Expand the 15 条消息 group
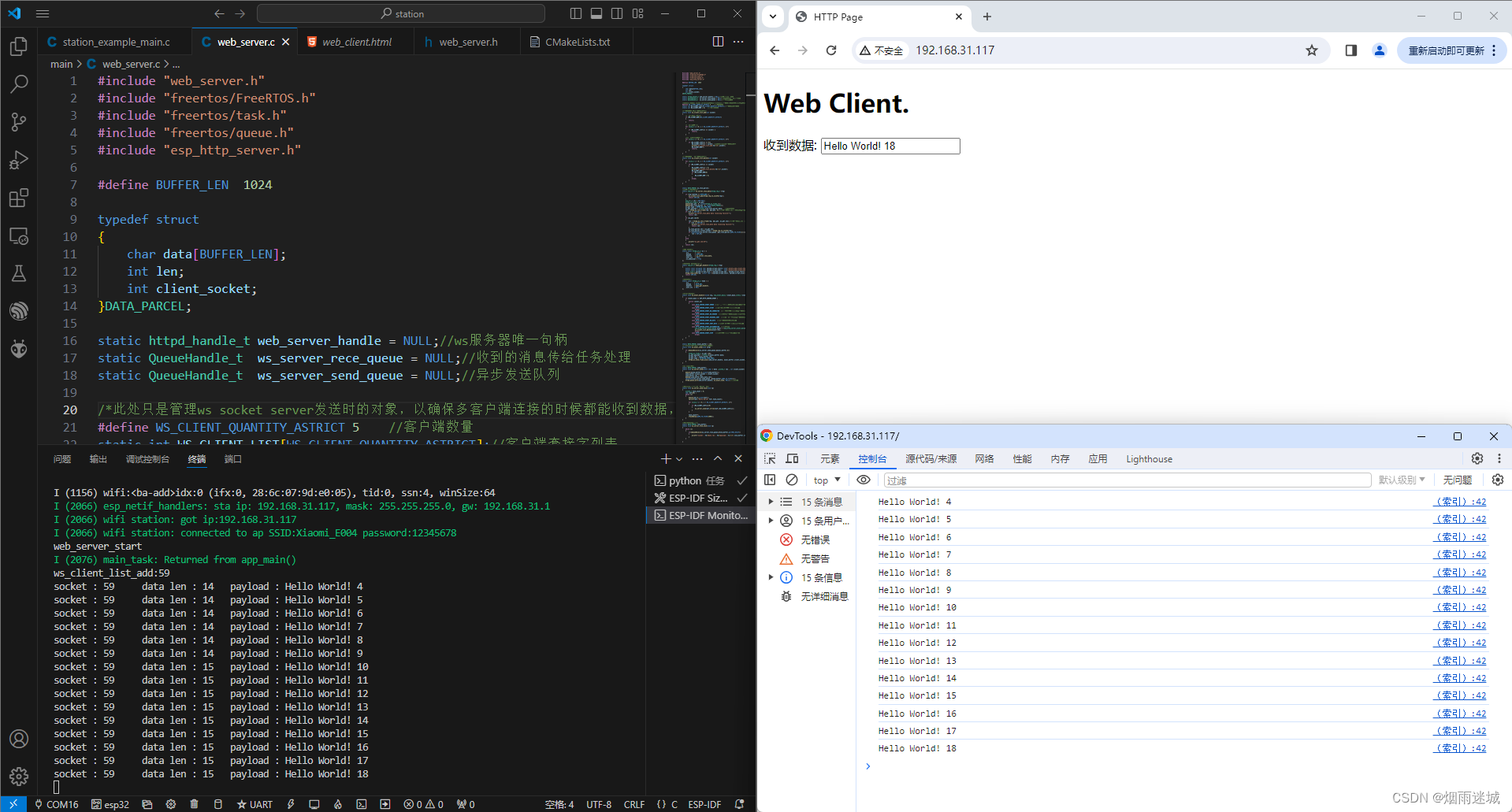 [771, 502]
